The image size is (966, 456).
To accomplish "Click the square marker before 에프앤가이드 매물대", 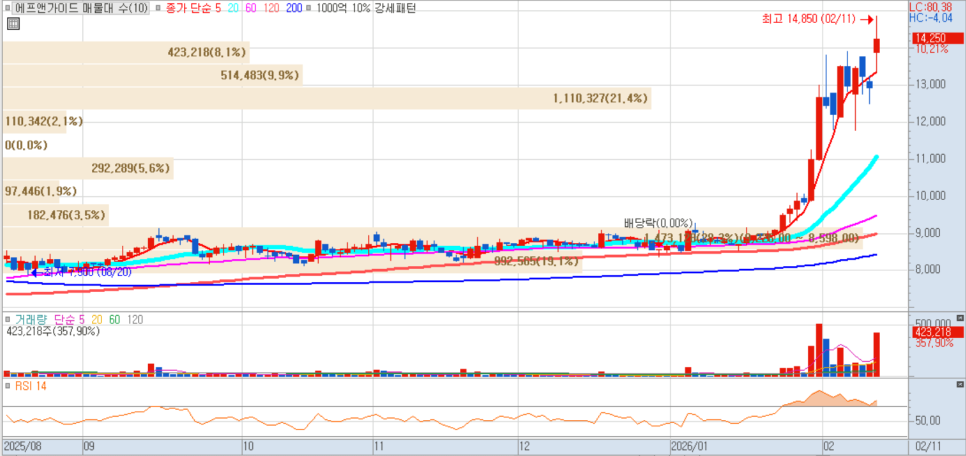I will coord(9,8).
